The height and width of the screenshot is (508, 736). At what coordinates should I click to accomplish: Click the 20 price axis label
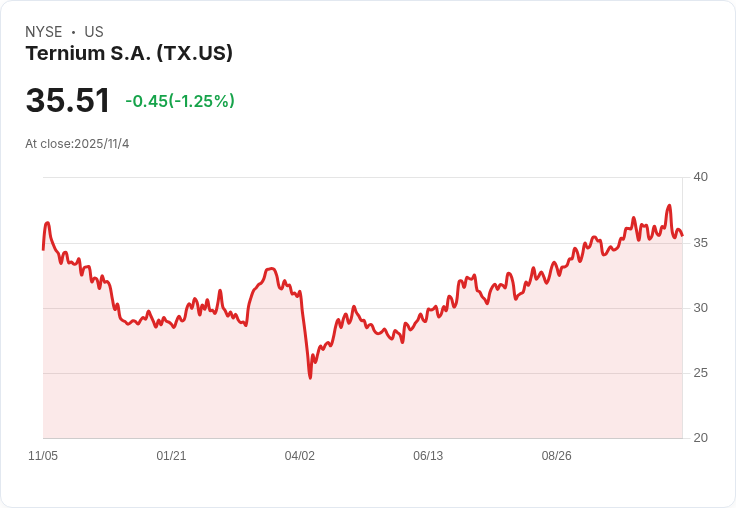700,438
